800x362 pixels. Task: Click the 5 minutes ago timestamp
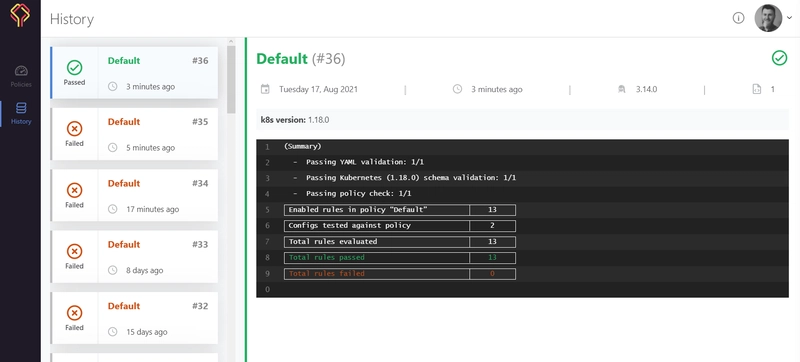pos(151,148)
